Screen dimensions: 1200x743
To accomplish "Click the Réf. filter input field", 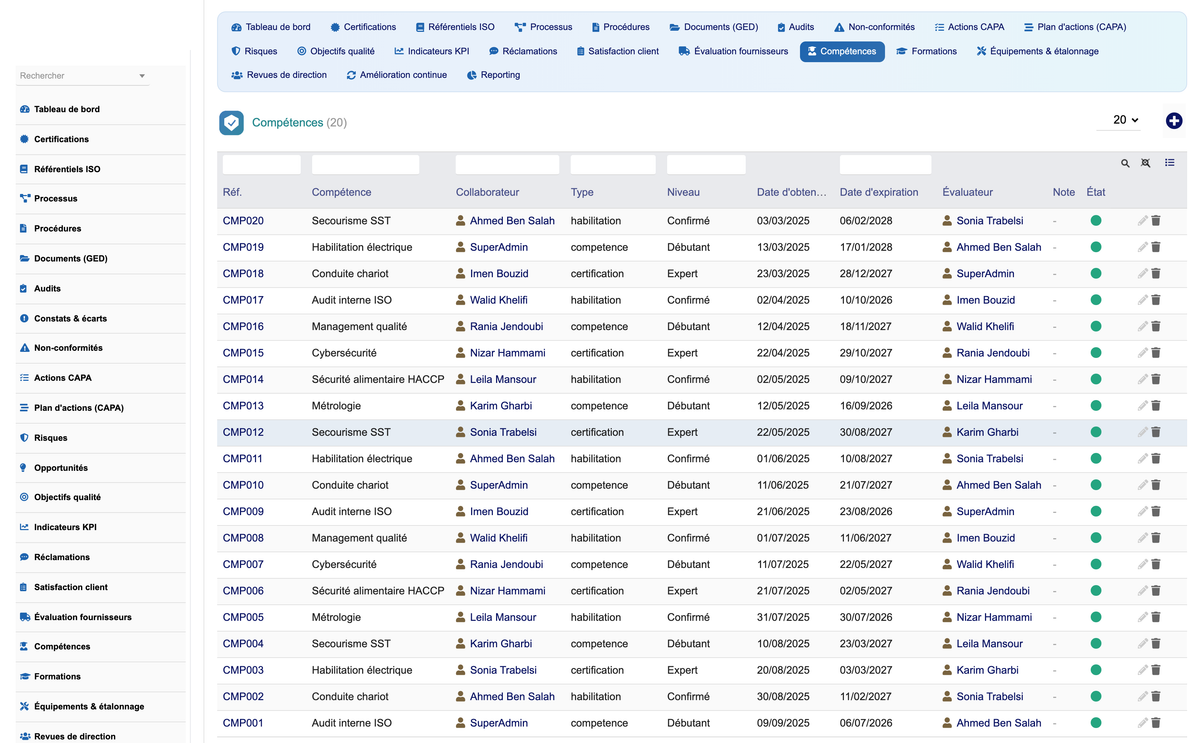I will pos(261,164).
